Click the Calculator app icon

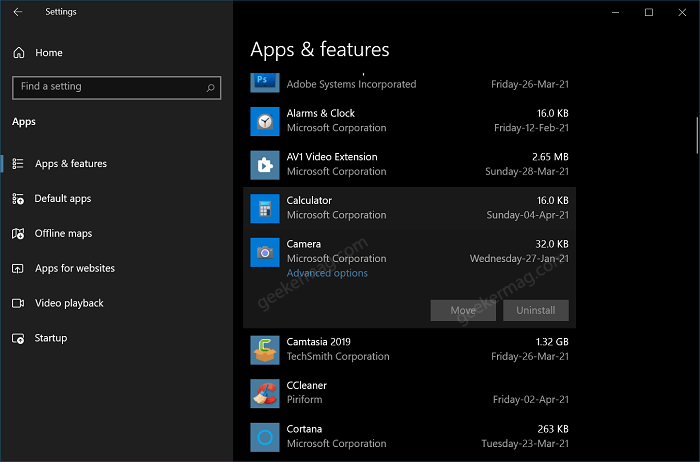tap(265, 208)
